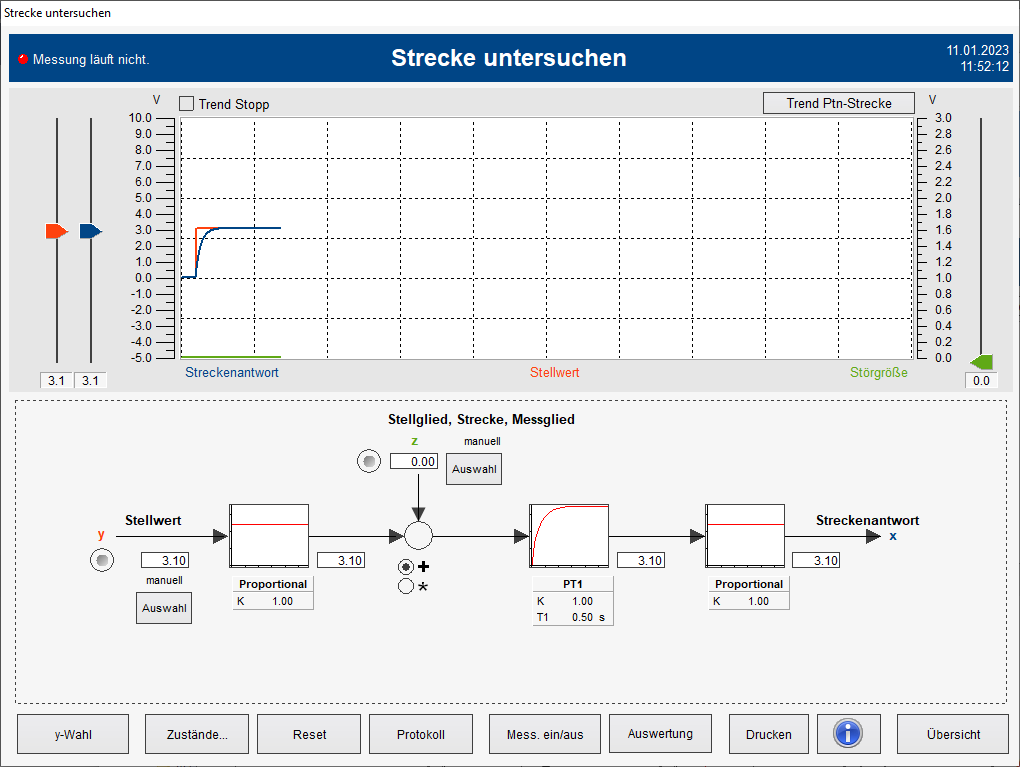Image resolution: width=1020 pixels, height=767 pixels.
Task: Click K 1.00 of the first Proportional block
Action: click(x=282, y=601)
